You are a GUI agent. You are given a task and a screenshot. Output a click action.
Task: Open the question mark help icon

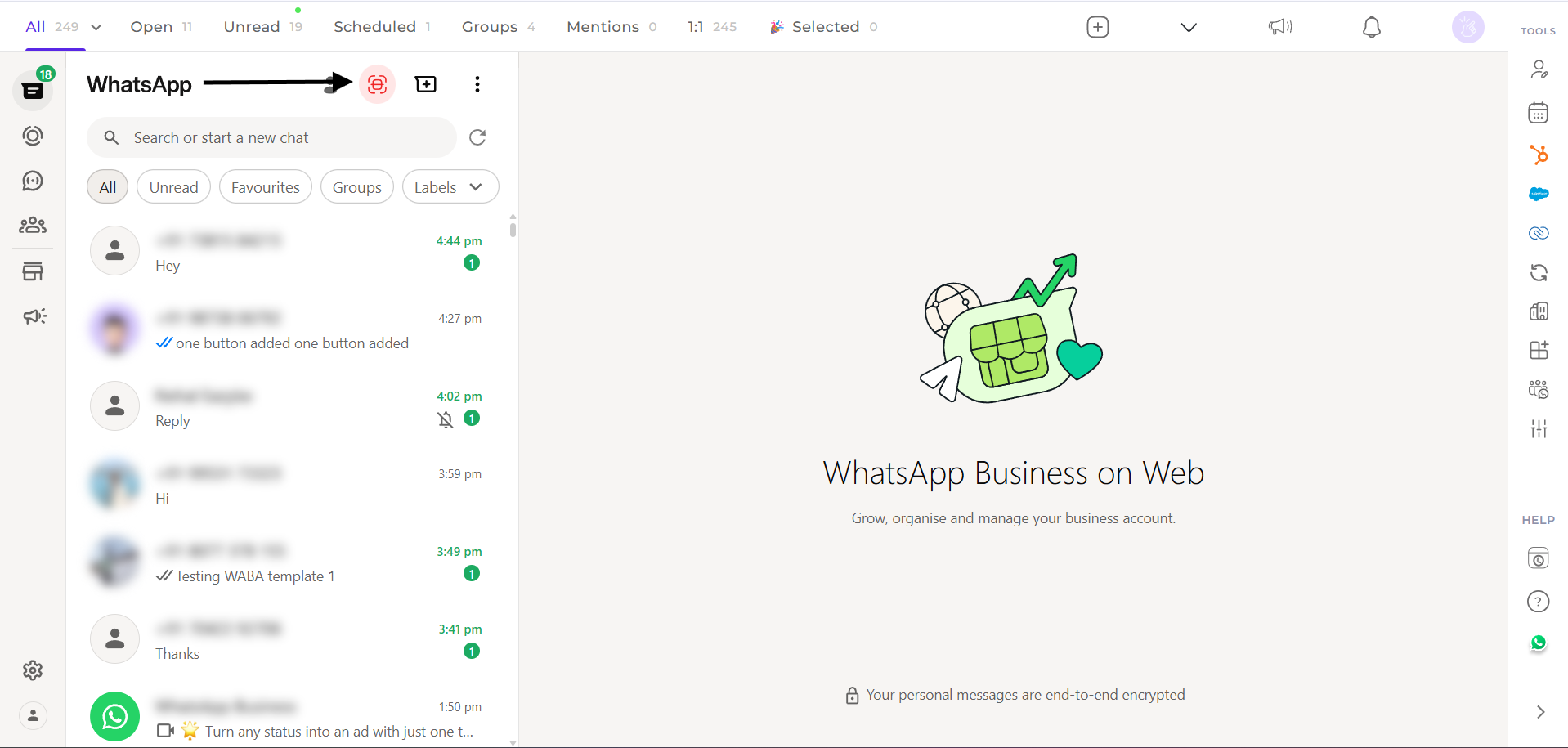(1539, 602)
